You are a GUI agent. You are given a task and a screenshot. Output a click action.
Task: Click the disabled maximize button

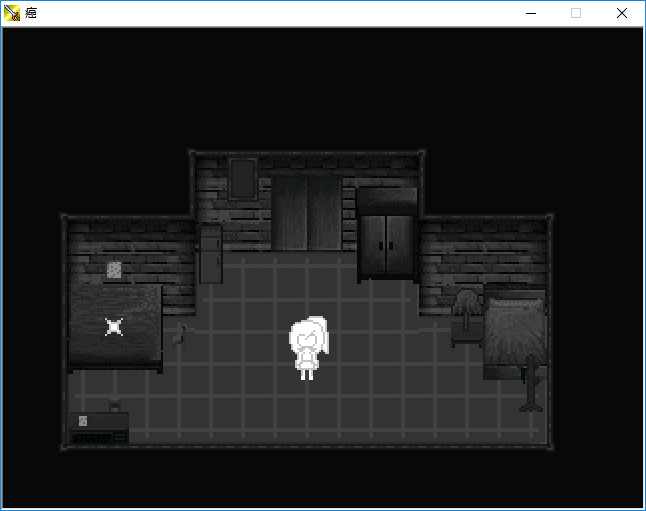(576, 13)
